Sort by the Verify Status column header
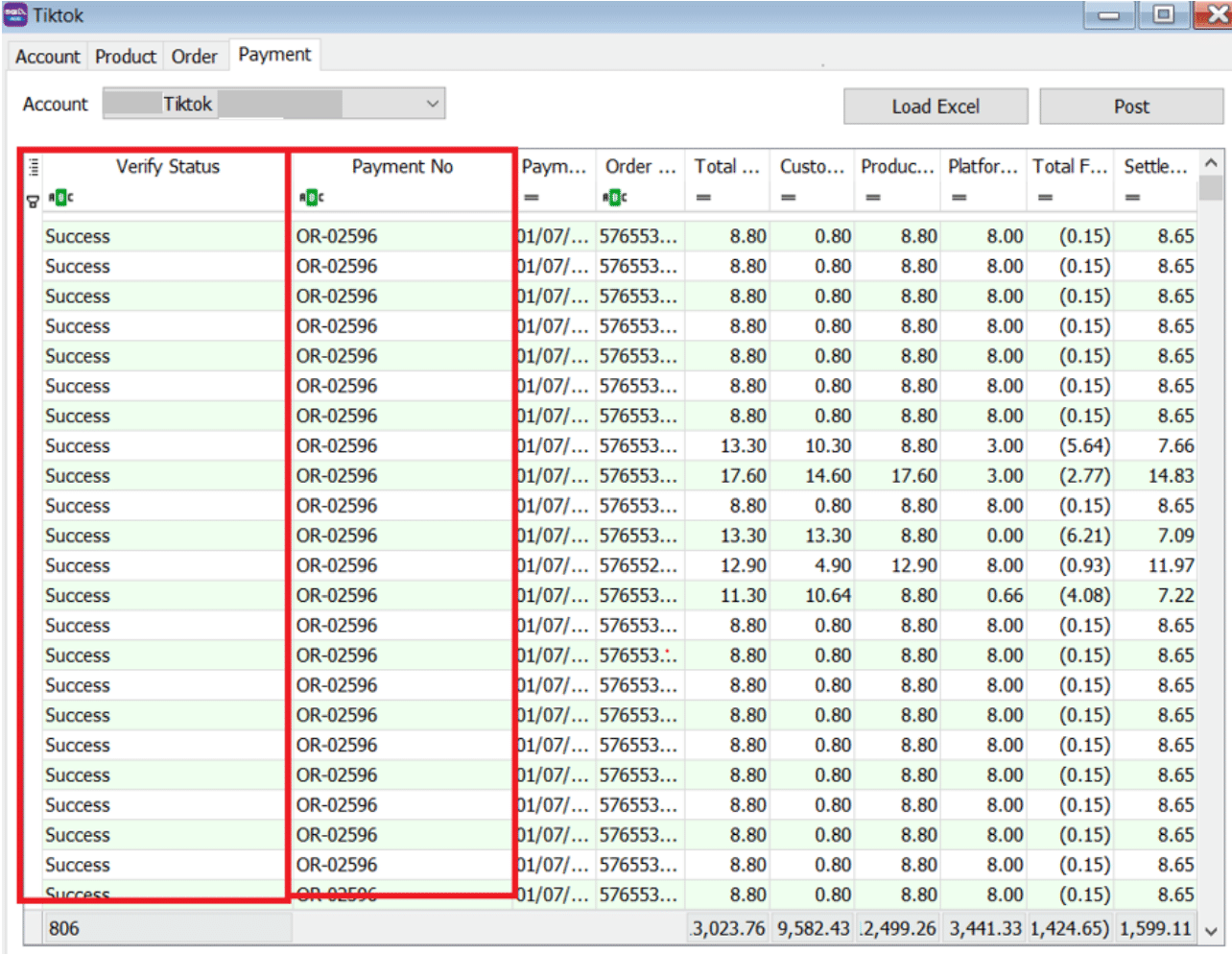Viewport: 1232px width, 954px height. 167,167
